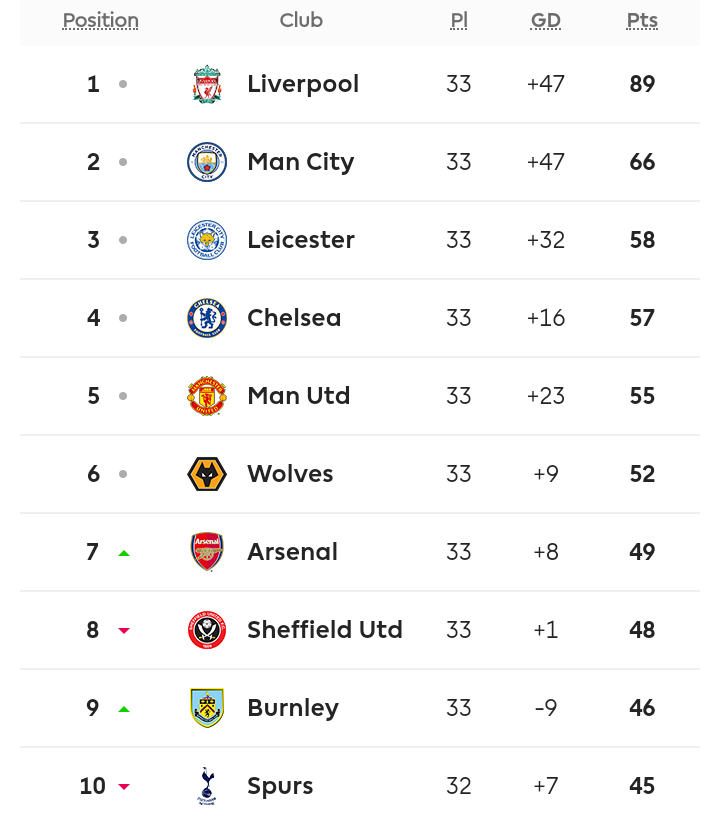Click the Wolves wolf-head logo
Screen dimensions: 720x813
coord(207,474)
